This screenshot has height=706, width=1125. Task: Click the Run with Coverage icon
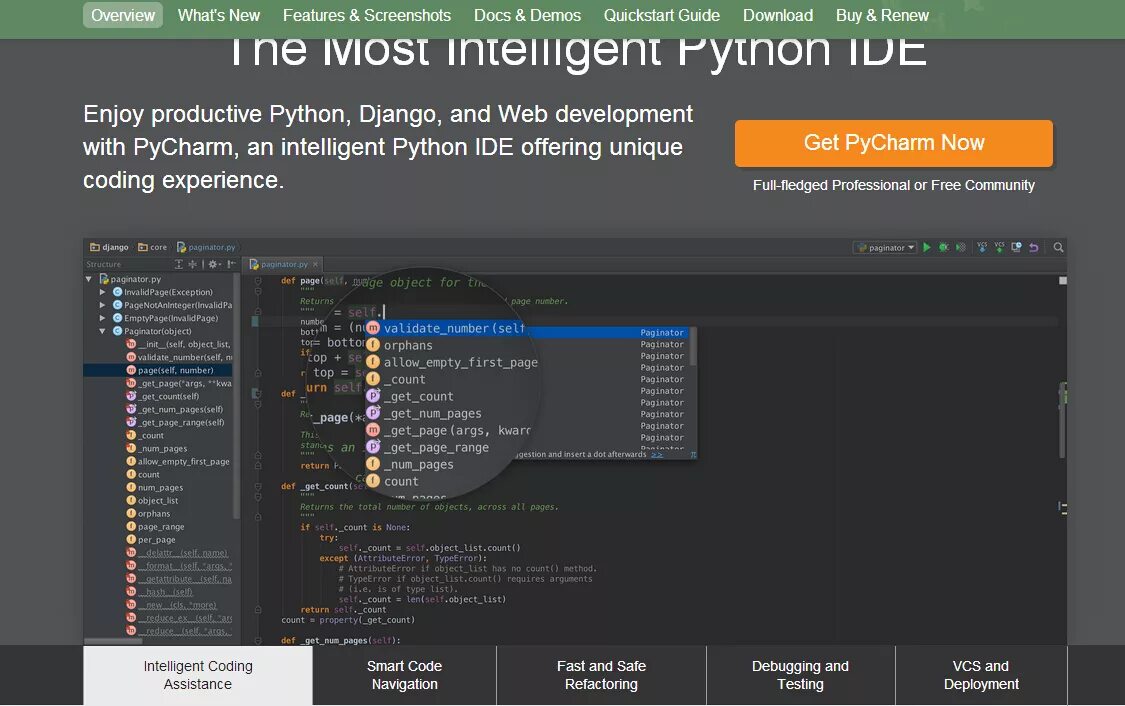[x=961, y=248]
